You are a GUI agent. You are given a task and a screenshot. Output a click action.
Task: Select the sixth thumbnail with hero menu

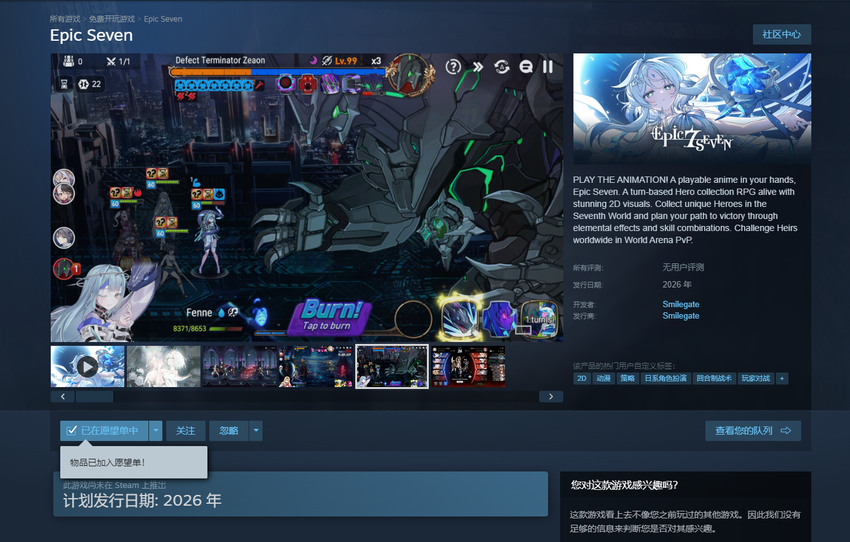coord(468,367)
